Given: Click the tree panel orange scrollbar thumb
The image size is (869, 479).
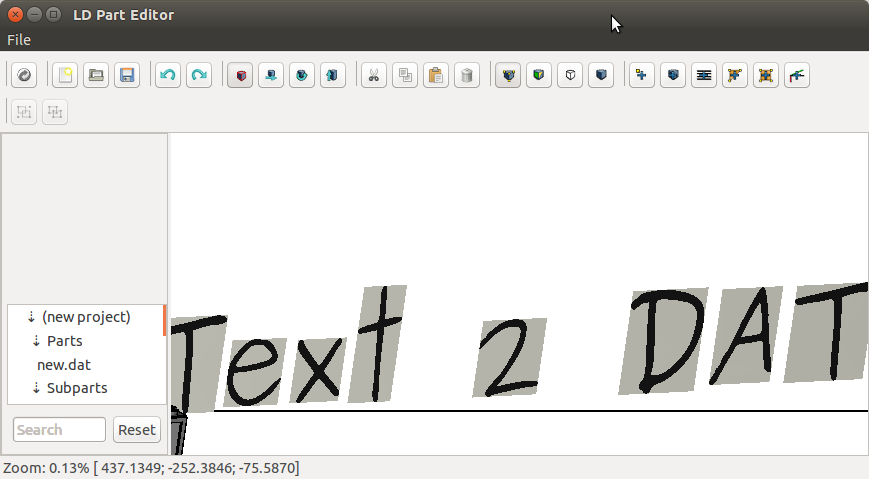Looking at the screenshot, I should pos(165,320).
